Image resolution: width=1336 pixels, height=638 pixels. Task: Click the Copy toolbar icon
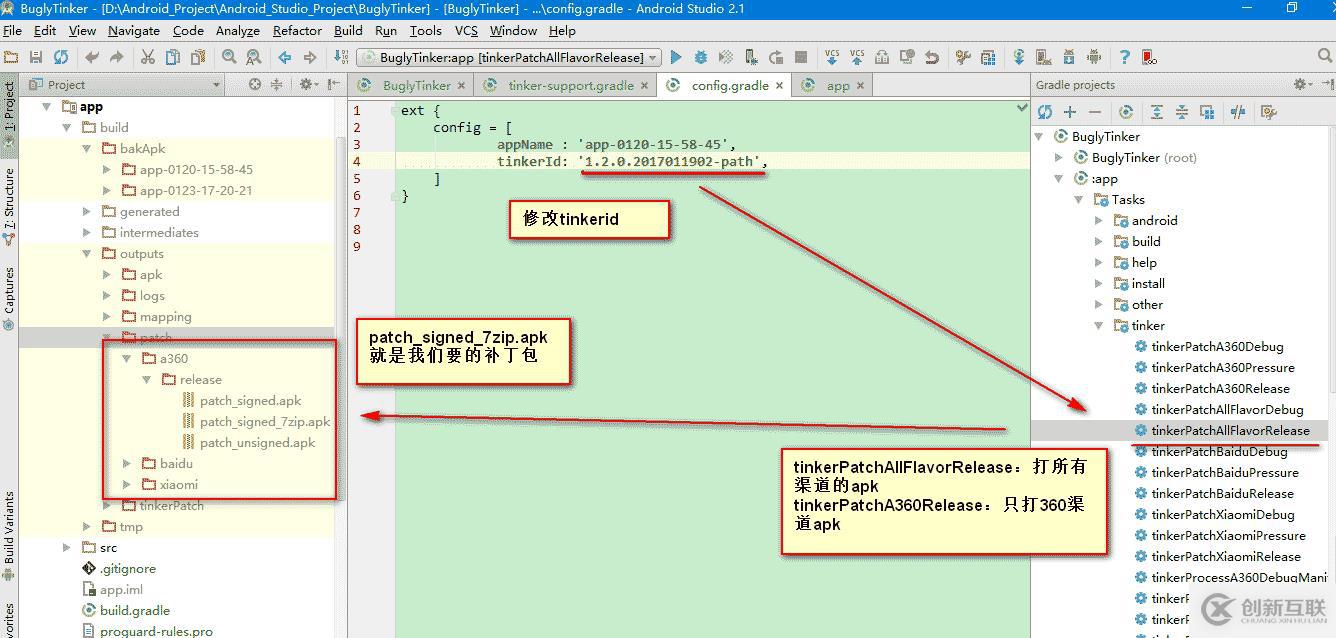[x=173, y=57]
